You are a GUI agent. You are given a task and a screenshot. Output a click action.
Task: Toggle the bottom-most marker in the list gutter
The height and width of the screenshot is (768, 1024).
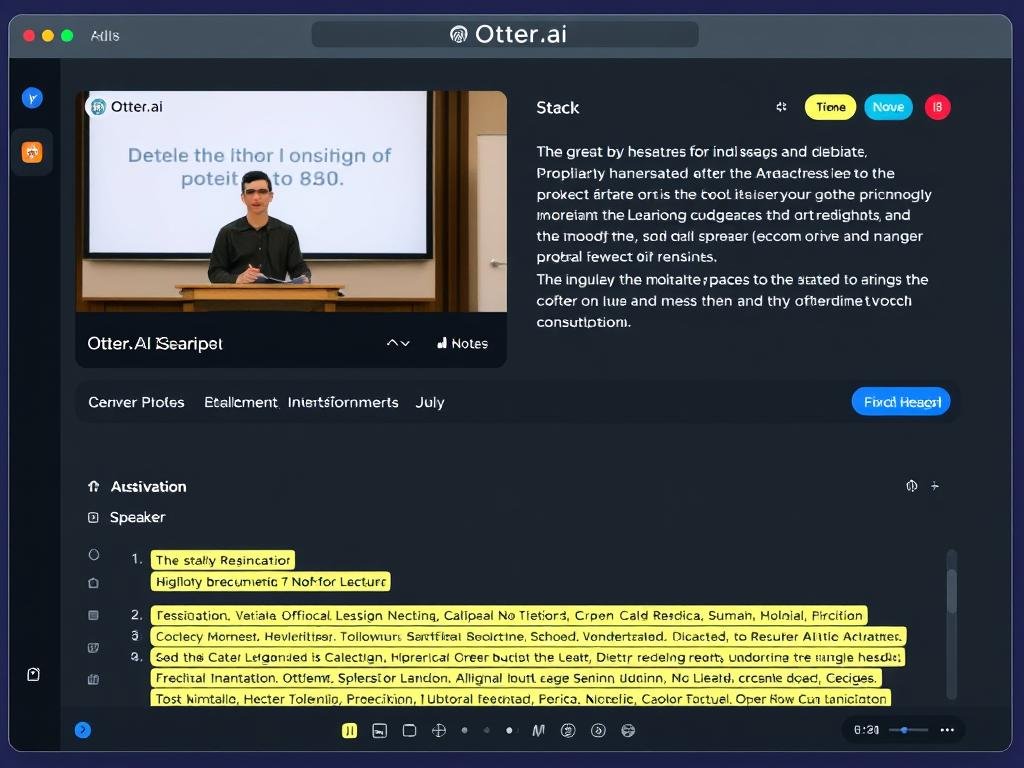click(x=93, y=679)
